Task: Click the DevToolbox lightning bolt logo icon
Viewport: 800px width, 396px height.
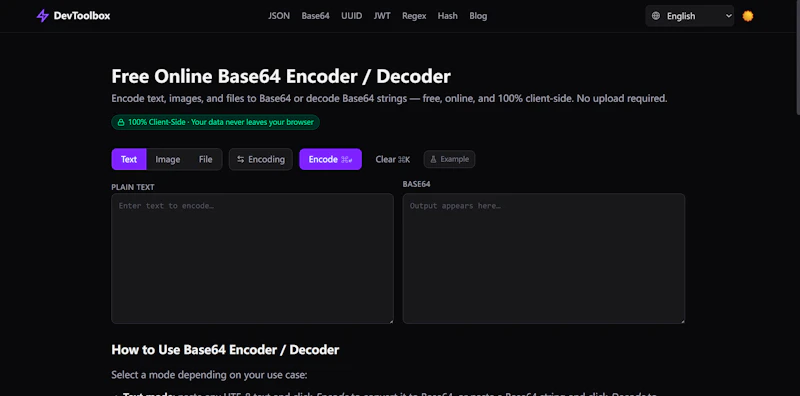Action: tap(42, 16)
